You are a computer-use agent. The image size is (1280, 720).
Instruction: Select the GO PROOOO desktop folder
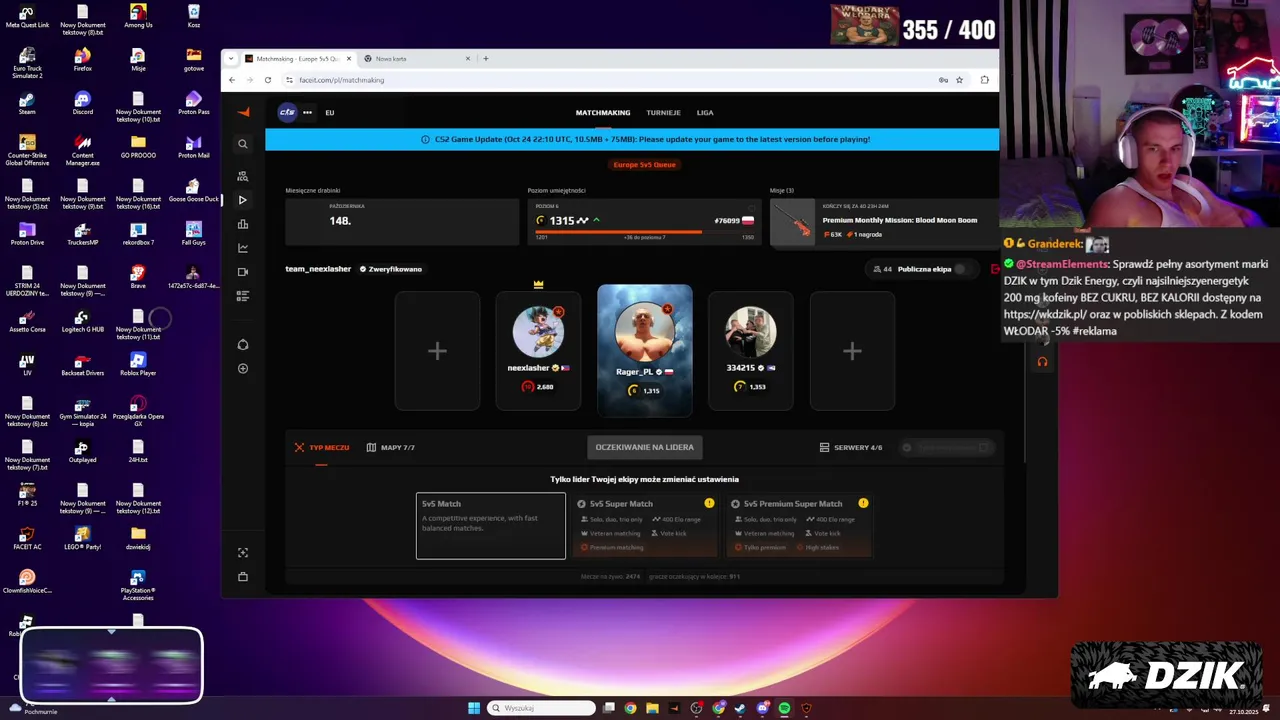click(138, 147)
